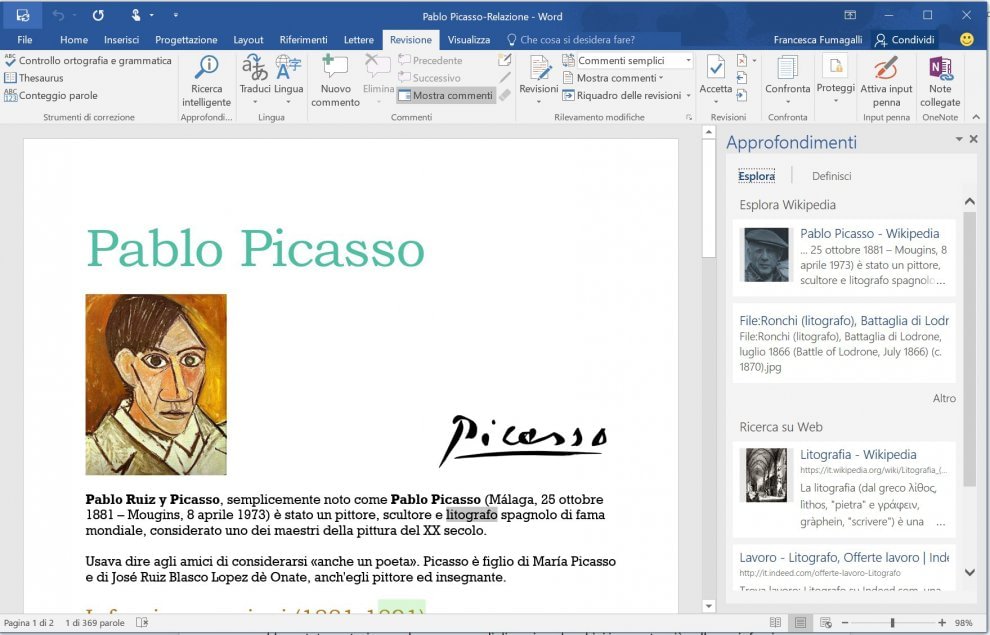Expand the Mostra commenti markup options dropdown
Screen dimensions: 990x635
[613, 78]
